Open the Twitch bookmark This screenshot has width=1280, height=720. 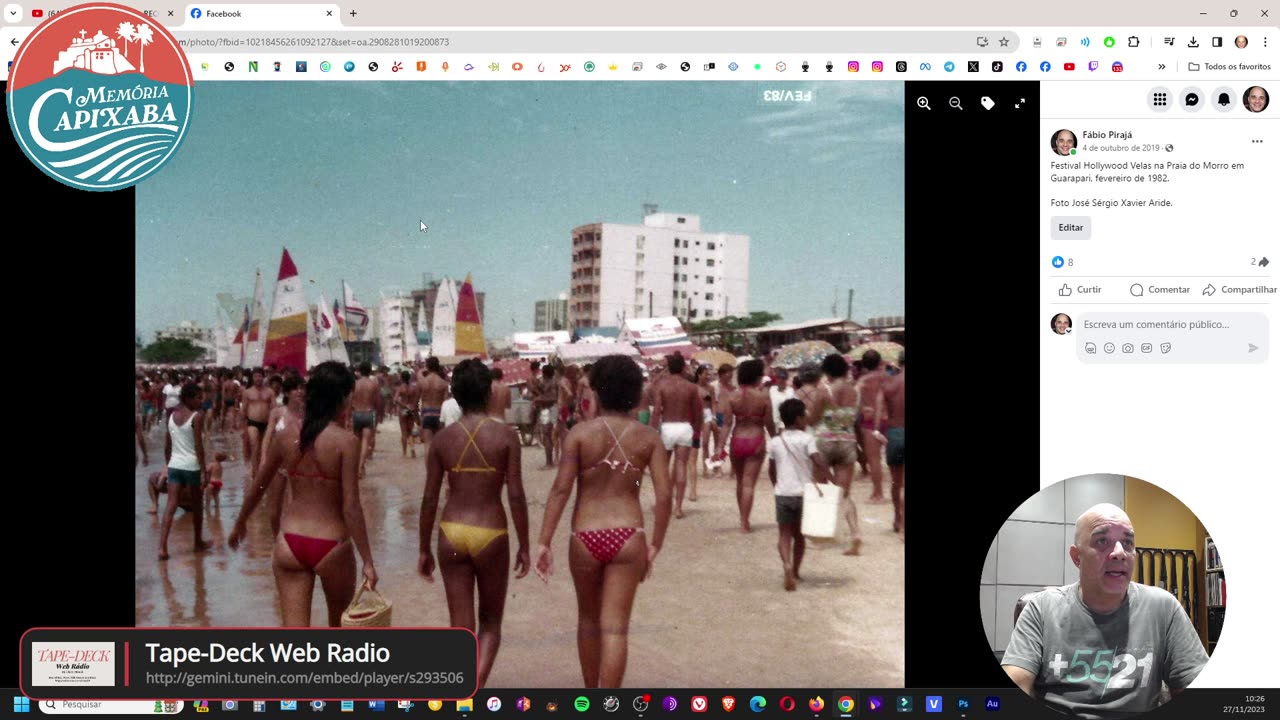(1093, 67)
